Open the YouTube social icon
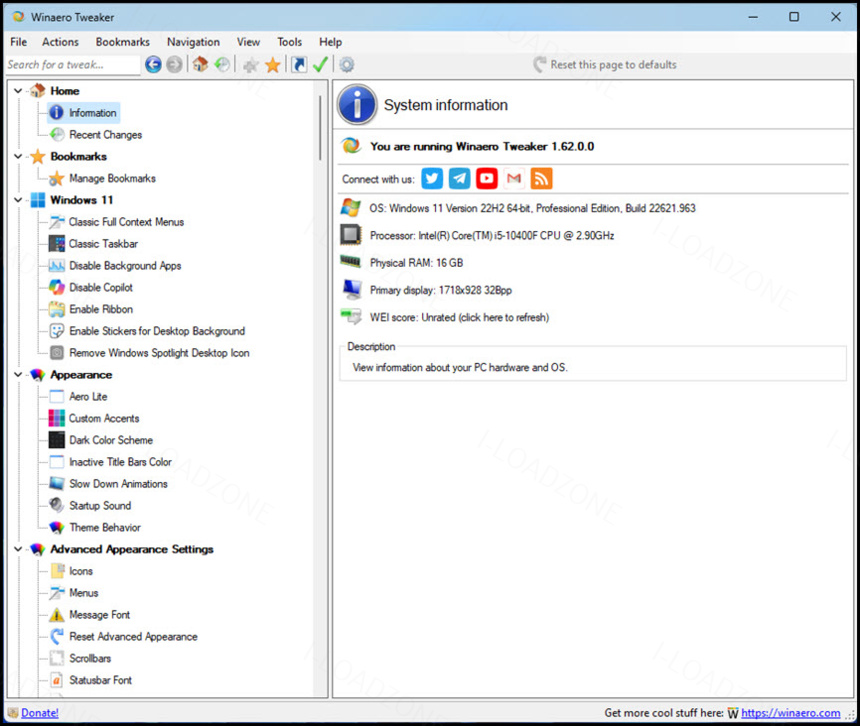The image size is (860, 726). 486,179
